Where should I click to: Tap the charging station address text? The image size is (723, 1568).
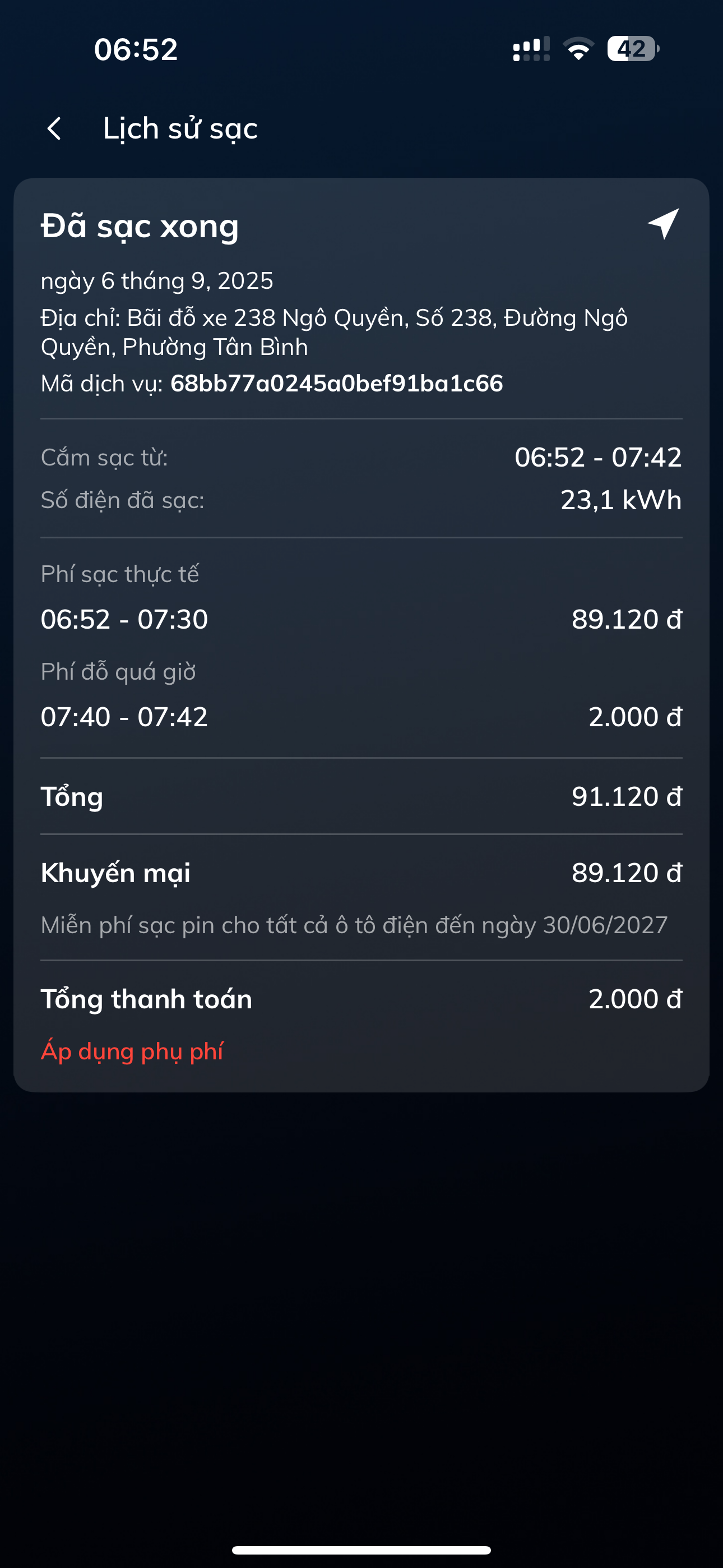pyautogui.click(x=333, y=333)
